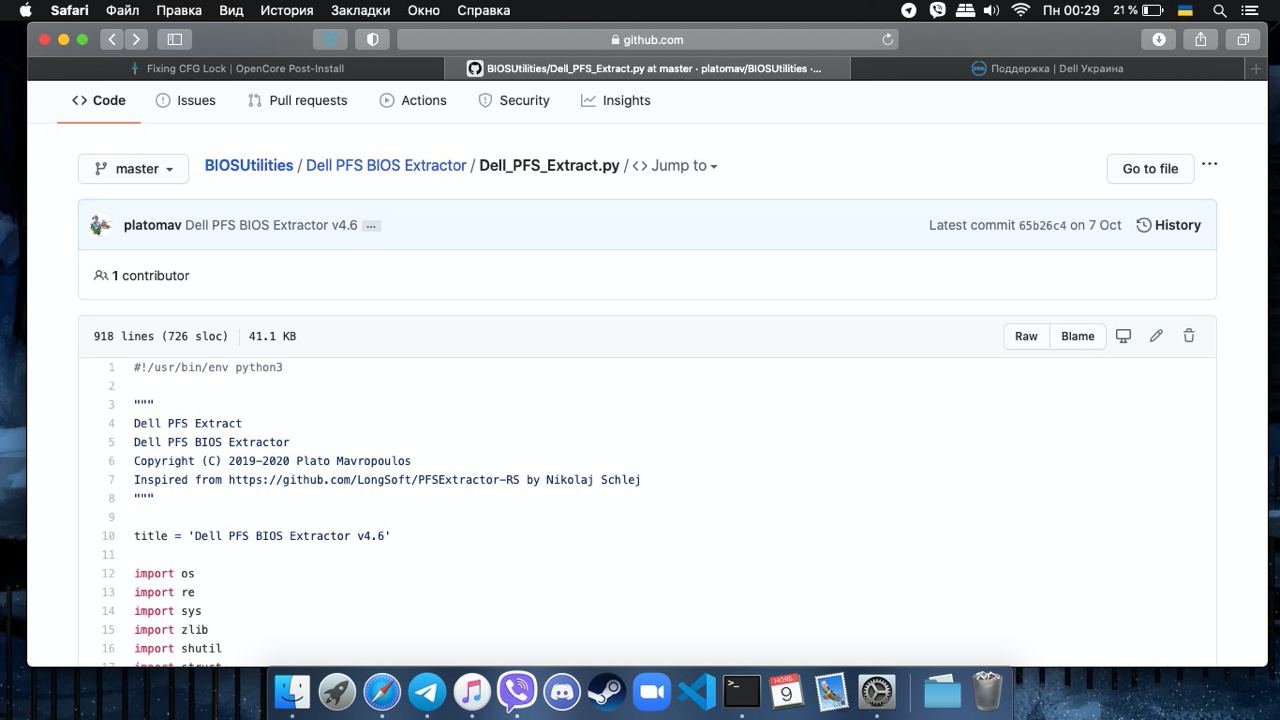Open Discord from the Dock
Image resolution: width=1280 pixels, height=720 pixels.
click(562, 691)
